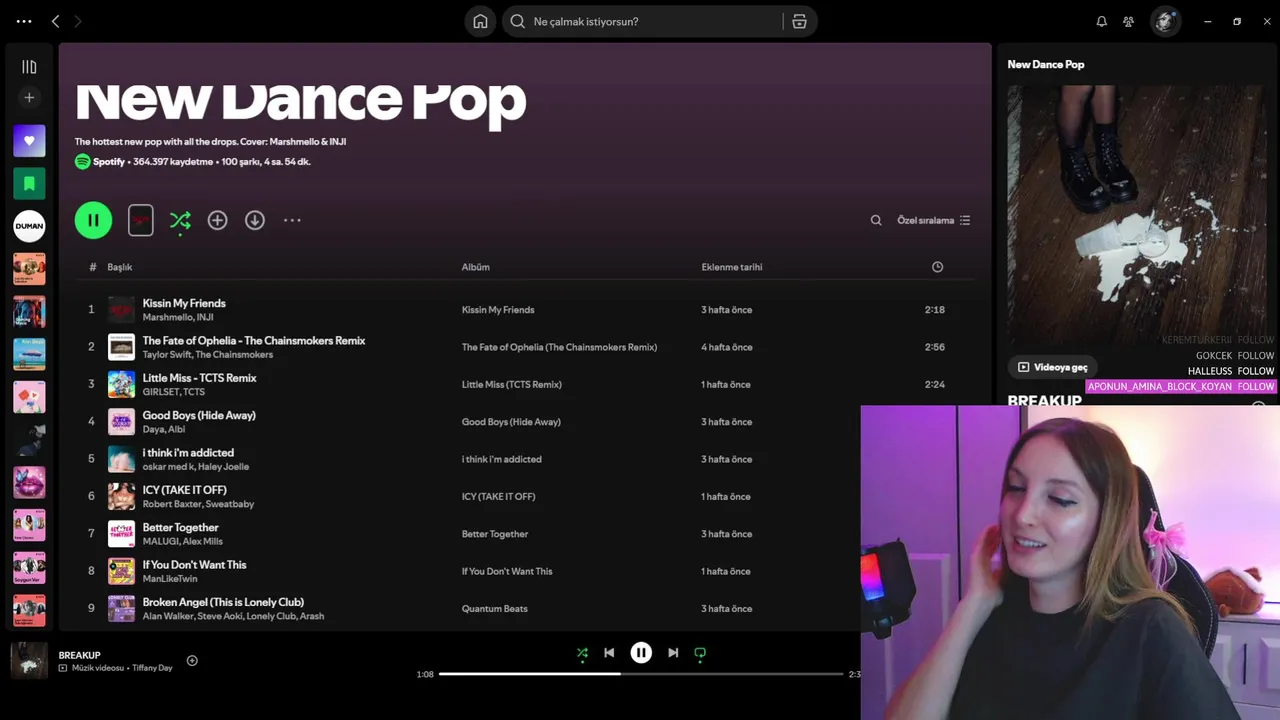Add playlist to library plus circle

click(x=217, y=220)
